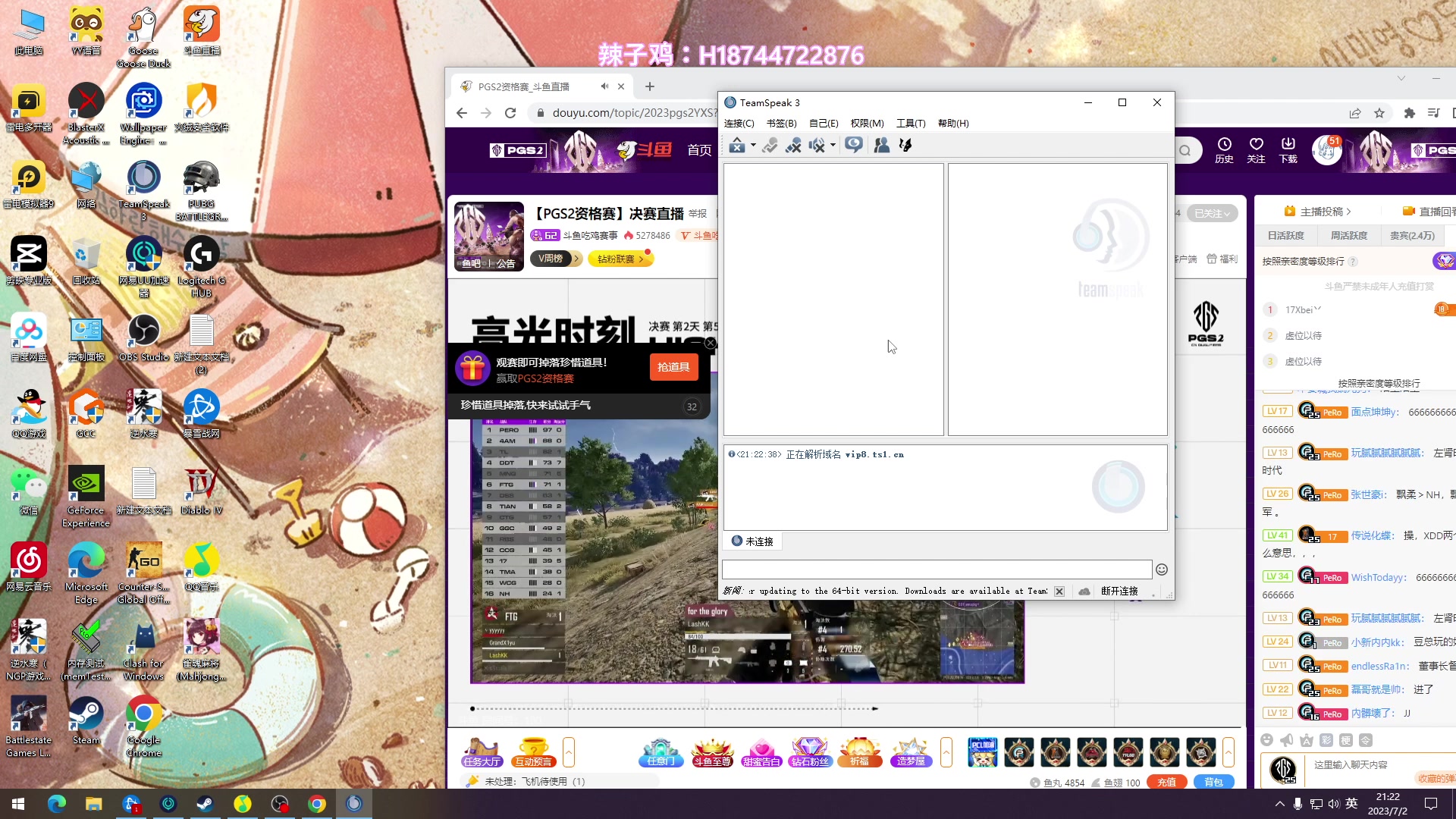
Task: Select the 未连接 server tab in TeamSpeak
Action: pyautogui.click(x=752, y=541)
